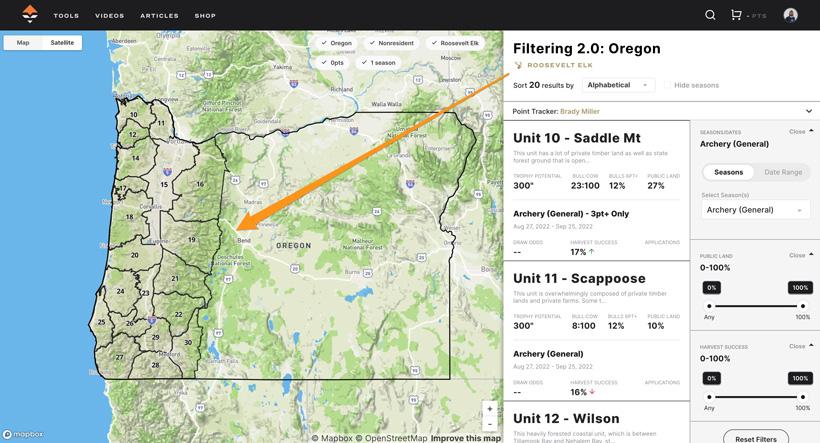The image size is (820, 443).
Task: Collapse the Seasons/Dates filter section
Action: pyautogui.click(x=801, y=131)
